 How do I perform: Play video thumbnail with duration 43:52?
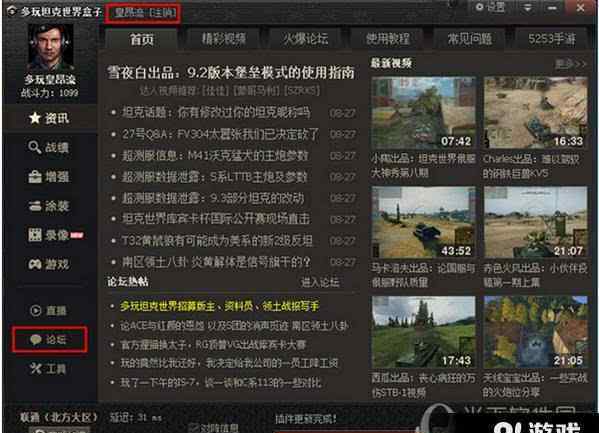click(424, 222)
